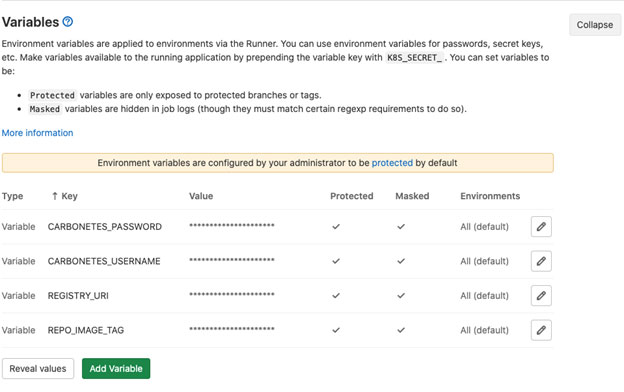The width and height of the screenshot is (624, 392).
Task: Click the Masked column header
Action: [x=412, y=196]
